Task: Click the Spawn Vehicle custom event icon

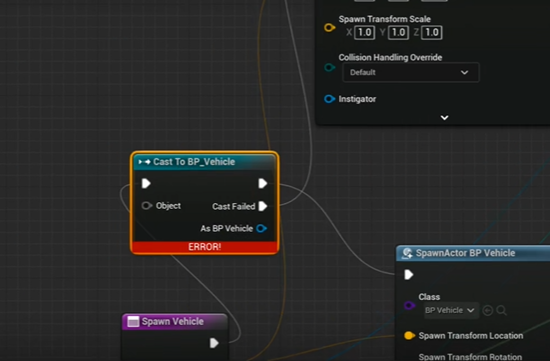Action: [133, 321]
